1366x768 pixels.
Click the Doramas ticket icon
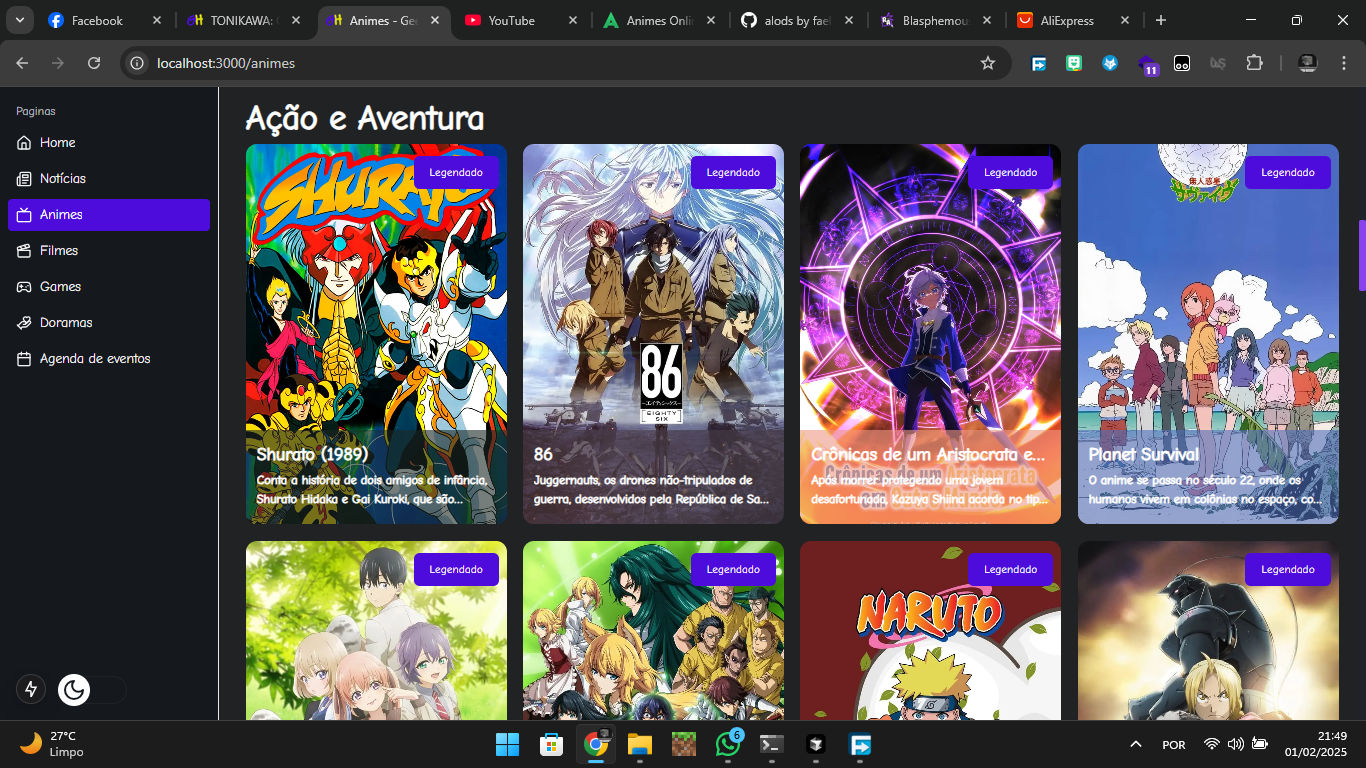tap(24, 323)
